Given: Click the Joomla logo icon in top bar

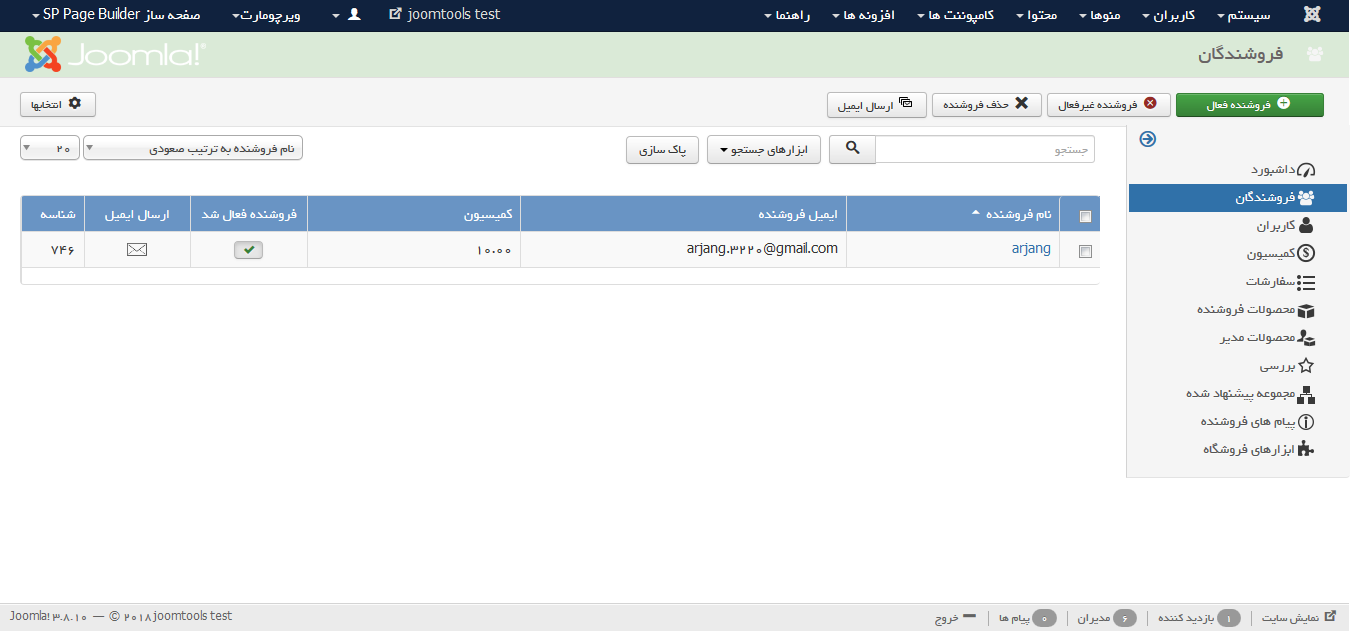Looking at the screenshot, I should coord(1312,15).
